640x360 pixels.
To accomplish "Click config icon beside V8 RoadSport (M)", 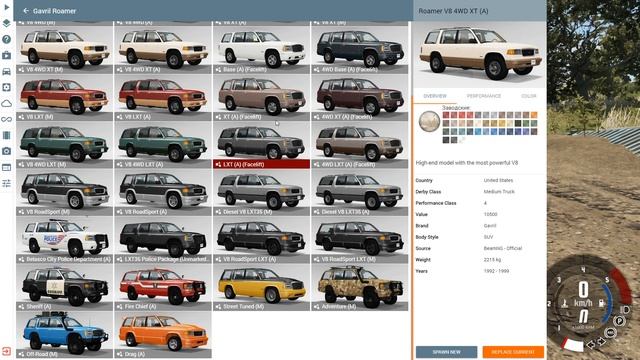I will click(x=21, y=212).
